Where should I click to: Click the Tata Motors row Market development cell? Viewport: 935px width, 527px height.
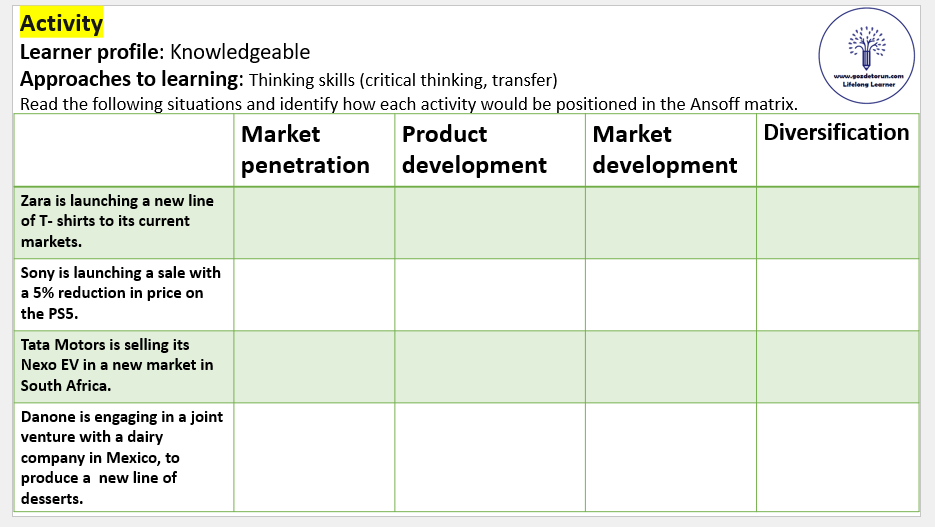pos(670,366)
